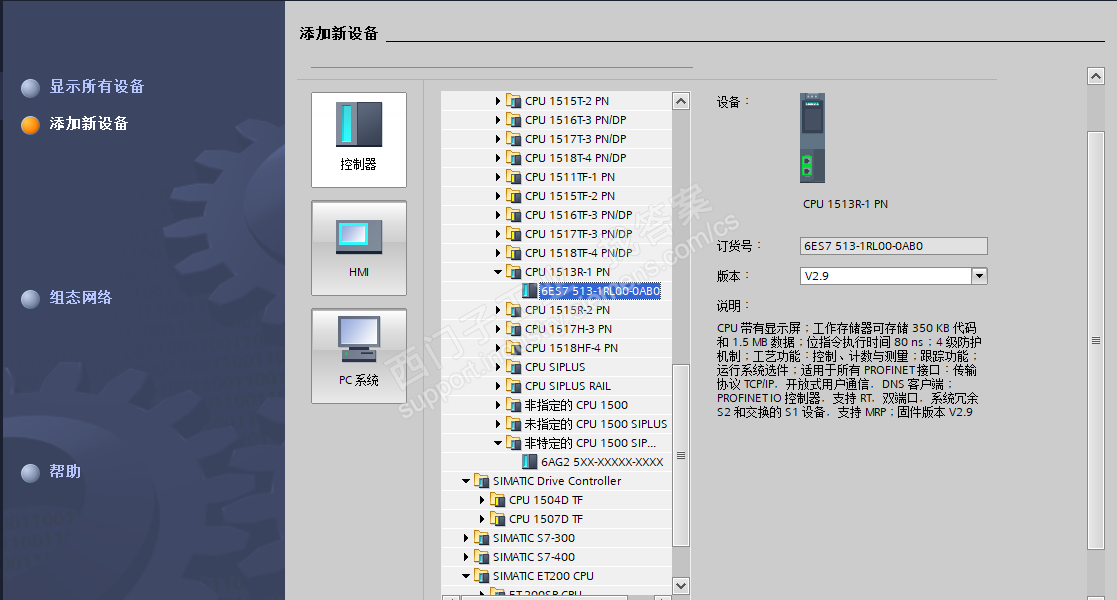Screen dimensions: 1117x600
Task: Click the SIMATIC S7-400 label
Action: click(534, 557)
